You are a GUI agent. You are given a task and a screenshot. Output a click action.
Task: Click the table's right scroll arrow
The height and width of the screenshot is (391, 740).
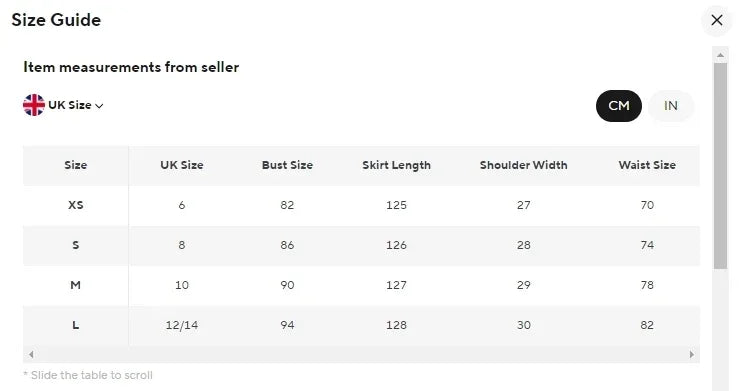point(691,354)
